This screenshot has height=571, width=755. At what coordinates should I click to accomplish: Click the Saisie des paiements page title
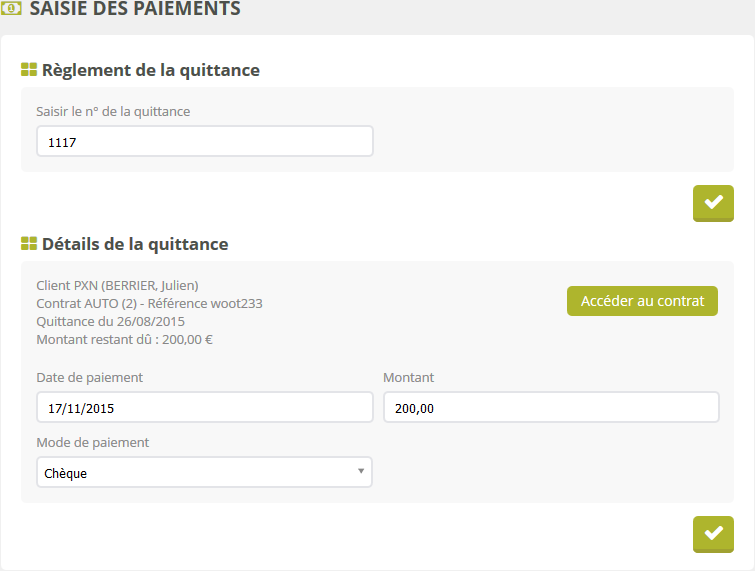[135, 10]
